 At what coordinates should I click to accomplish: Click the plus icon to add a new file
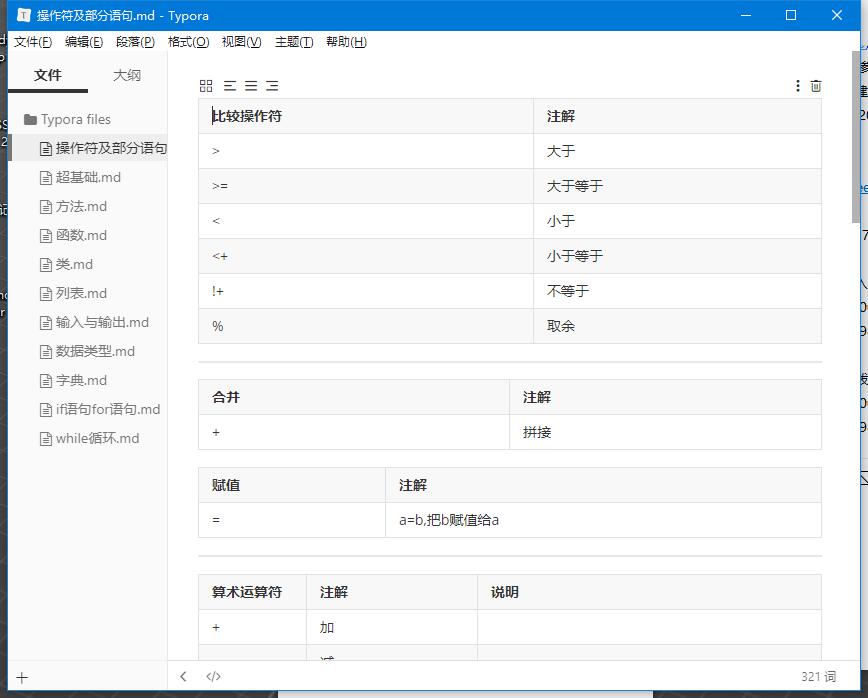(x=22, y=678)
